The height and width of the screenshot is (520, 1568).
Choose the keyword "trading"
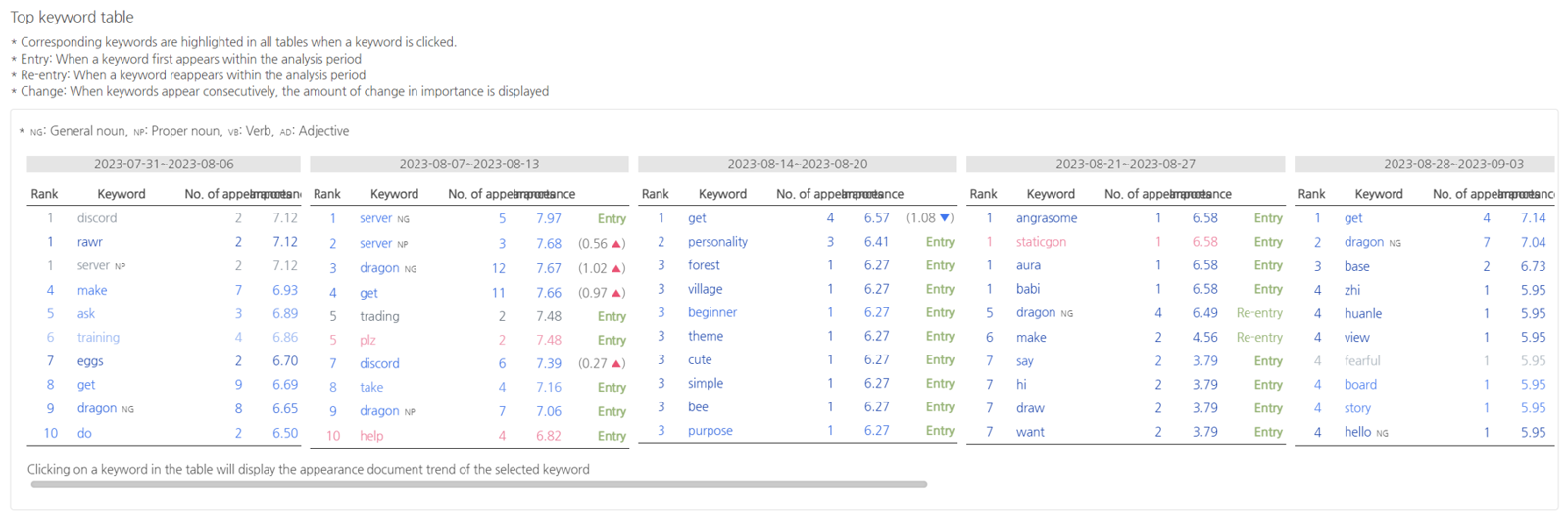coord(379,316)
